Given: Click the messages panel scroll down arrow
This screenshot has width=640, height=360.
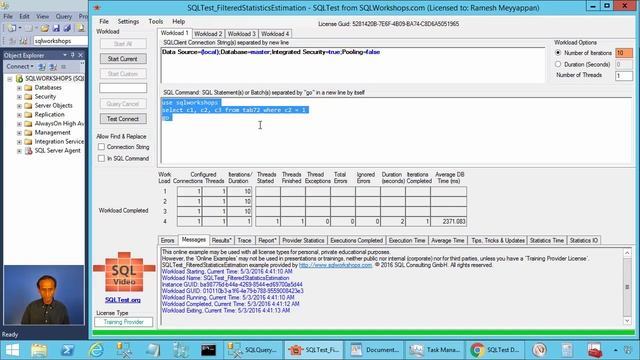Looking at the screenshot, I should pyautogui.click(x=627, y=321).
